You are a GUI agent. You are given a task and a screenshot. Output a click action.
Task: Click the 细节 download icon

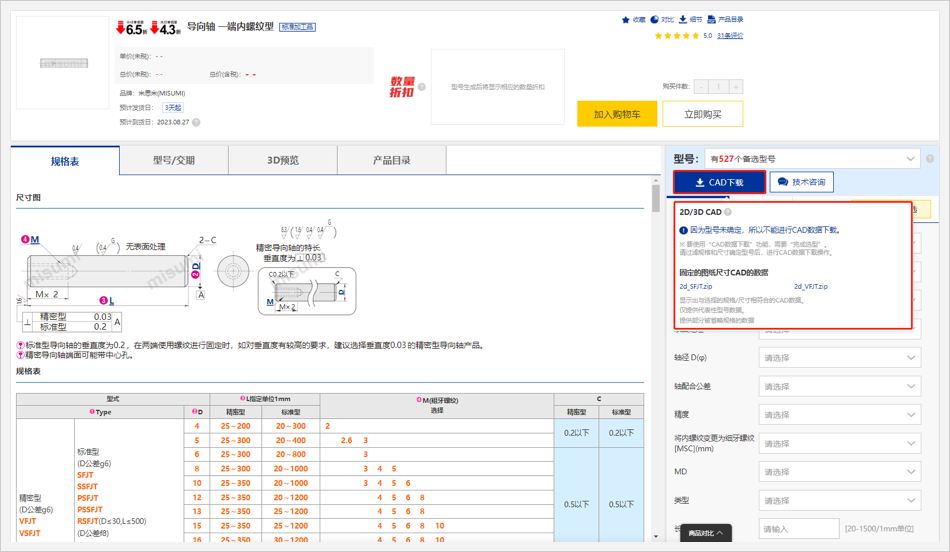[683, 19]
